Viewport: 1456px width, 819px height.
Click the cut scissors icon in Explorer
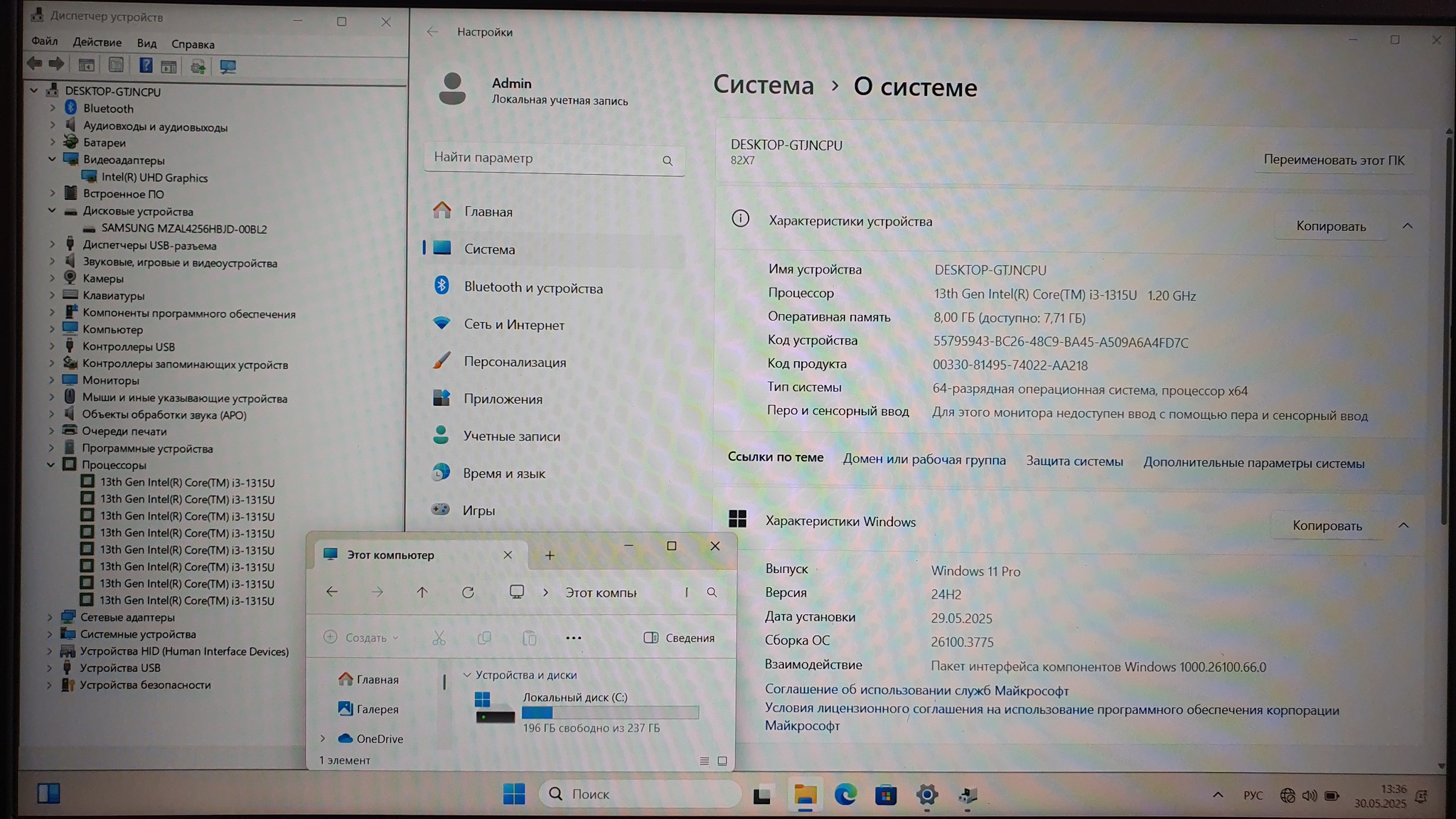(439, 638)
